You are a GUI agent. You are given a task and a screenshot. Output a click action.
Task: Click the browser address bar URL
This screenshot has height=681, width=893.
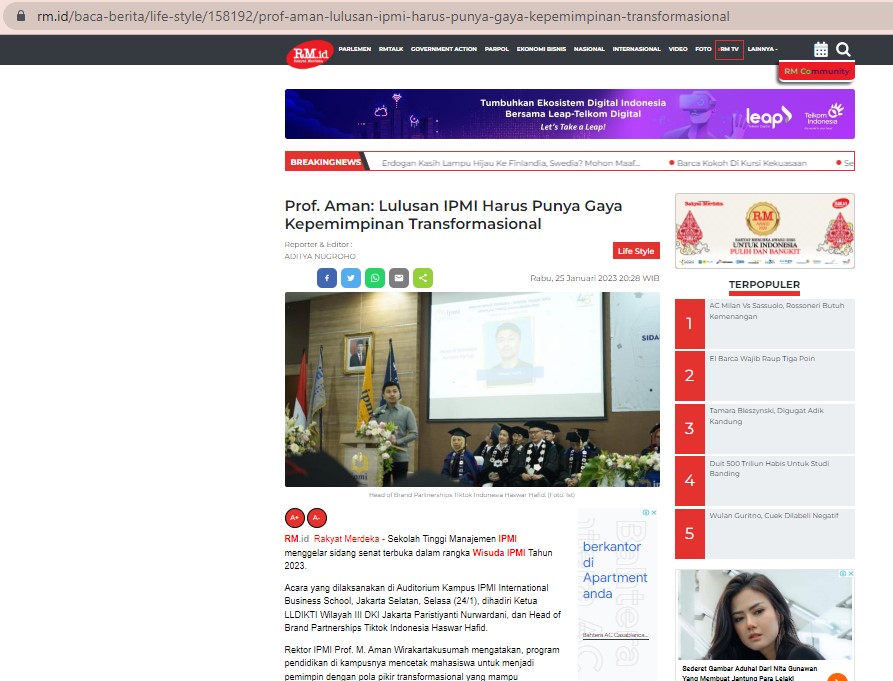pos(383,17)
